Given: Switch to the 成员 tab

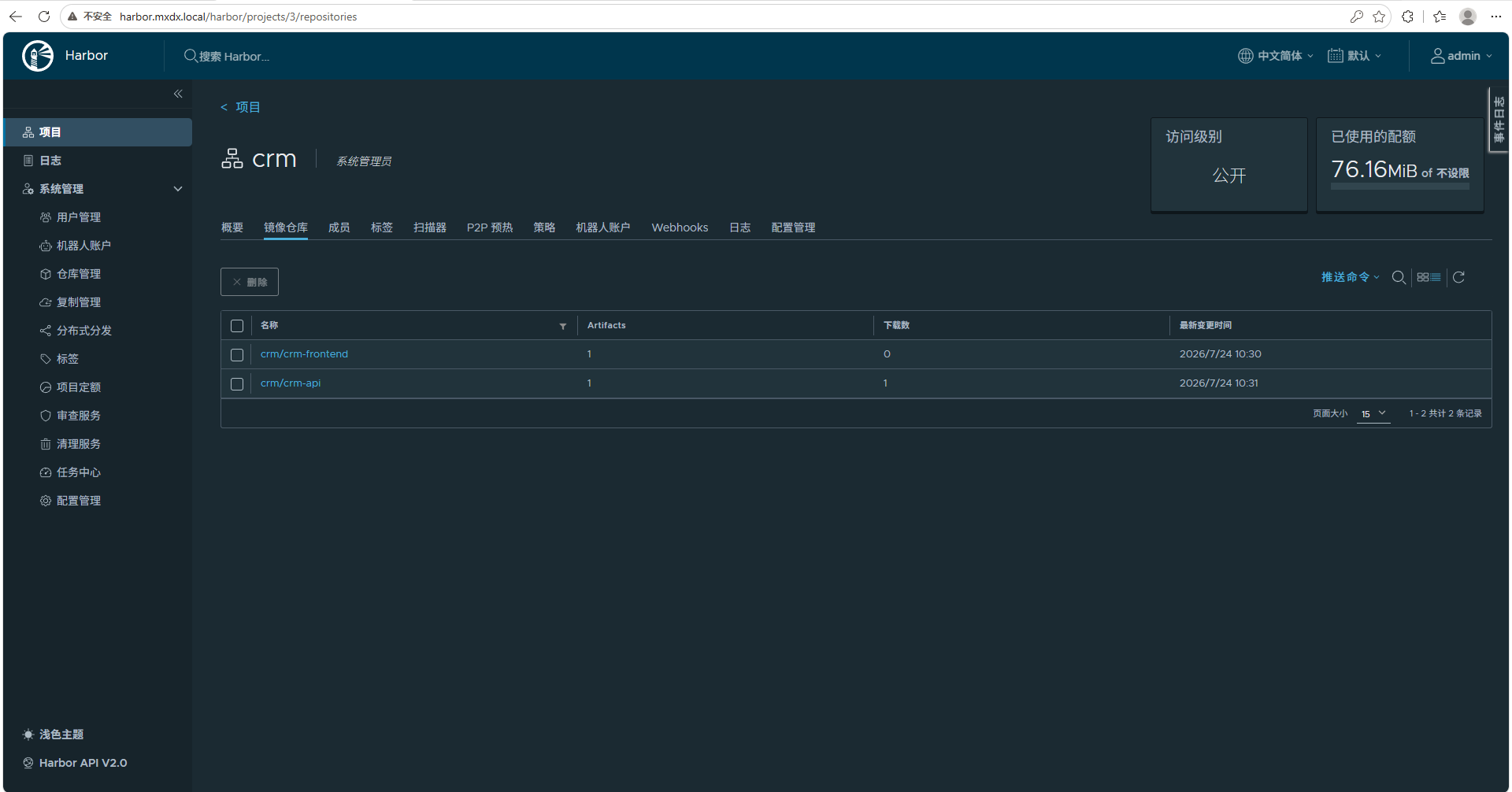Looking at the screenshot, I should click(x=339, y=228).
